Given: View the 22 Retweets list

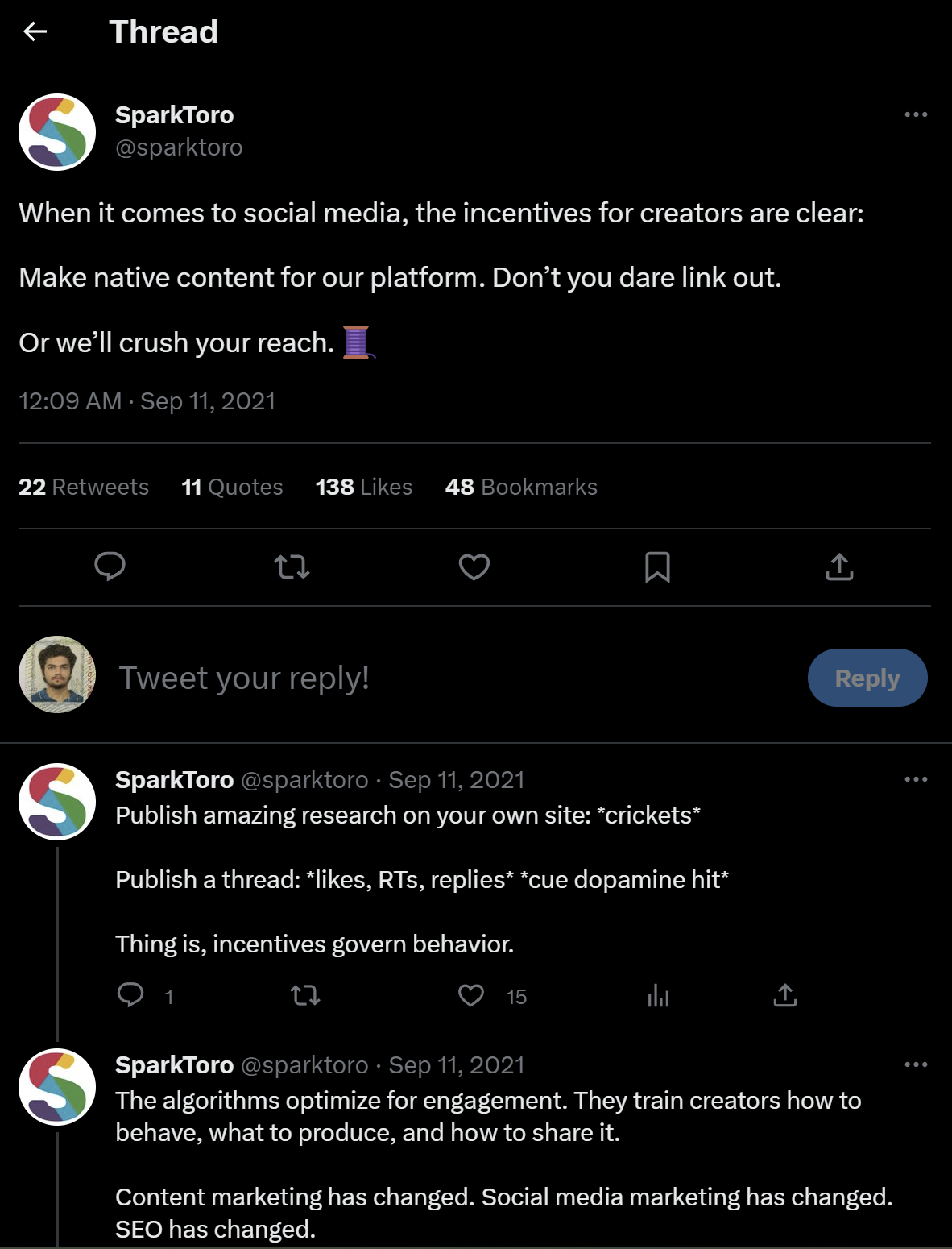Looking at the screenshot, I should tap(84, 487).
